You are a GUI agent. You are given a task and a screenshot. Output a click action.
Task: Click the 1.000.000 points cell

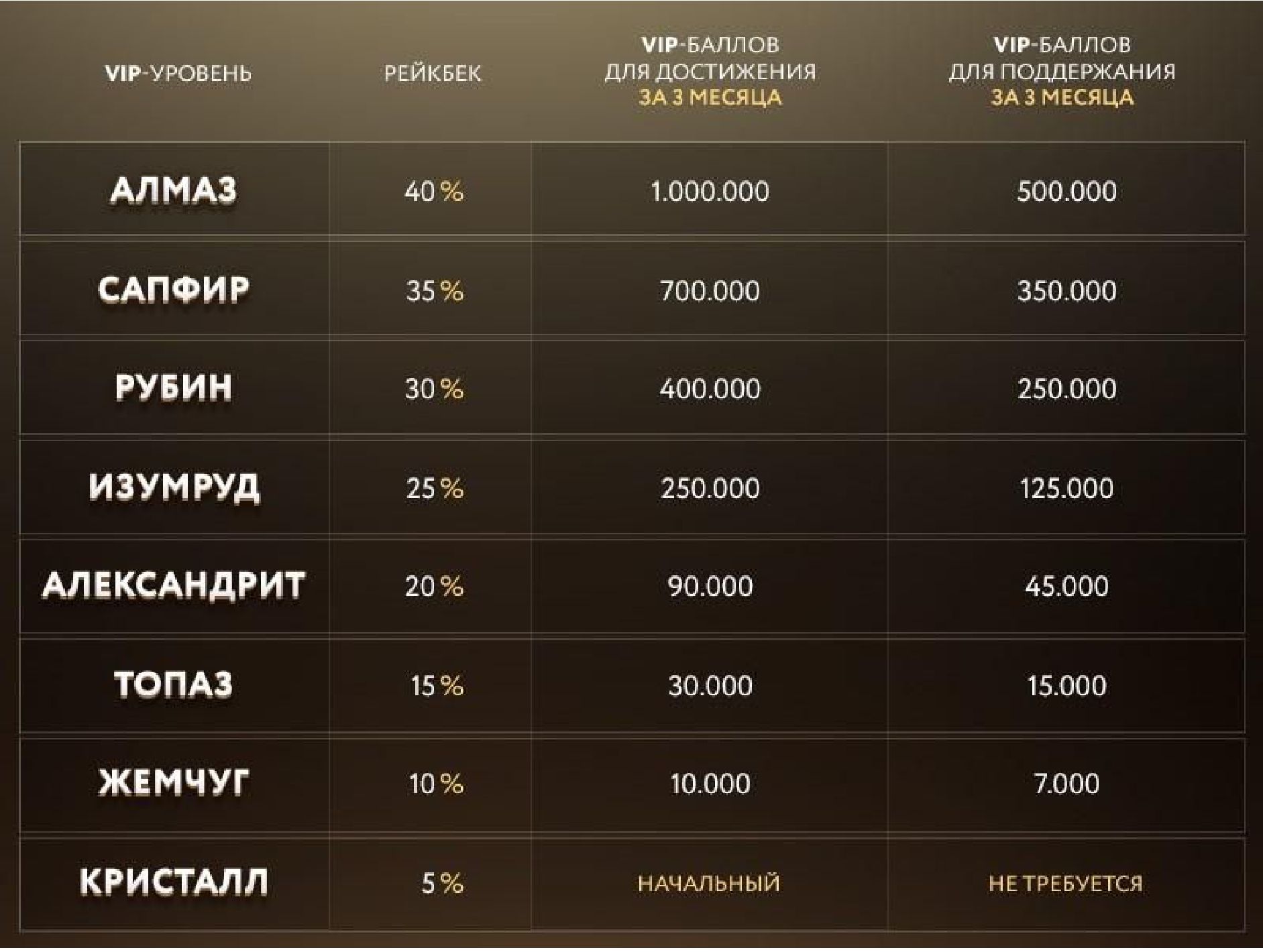click(710, 192)
